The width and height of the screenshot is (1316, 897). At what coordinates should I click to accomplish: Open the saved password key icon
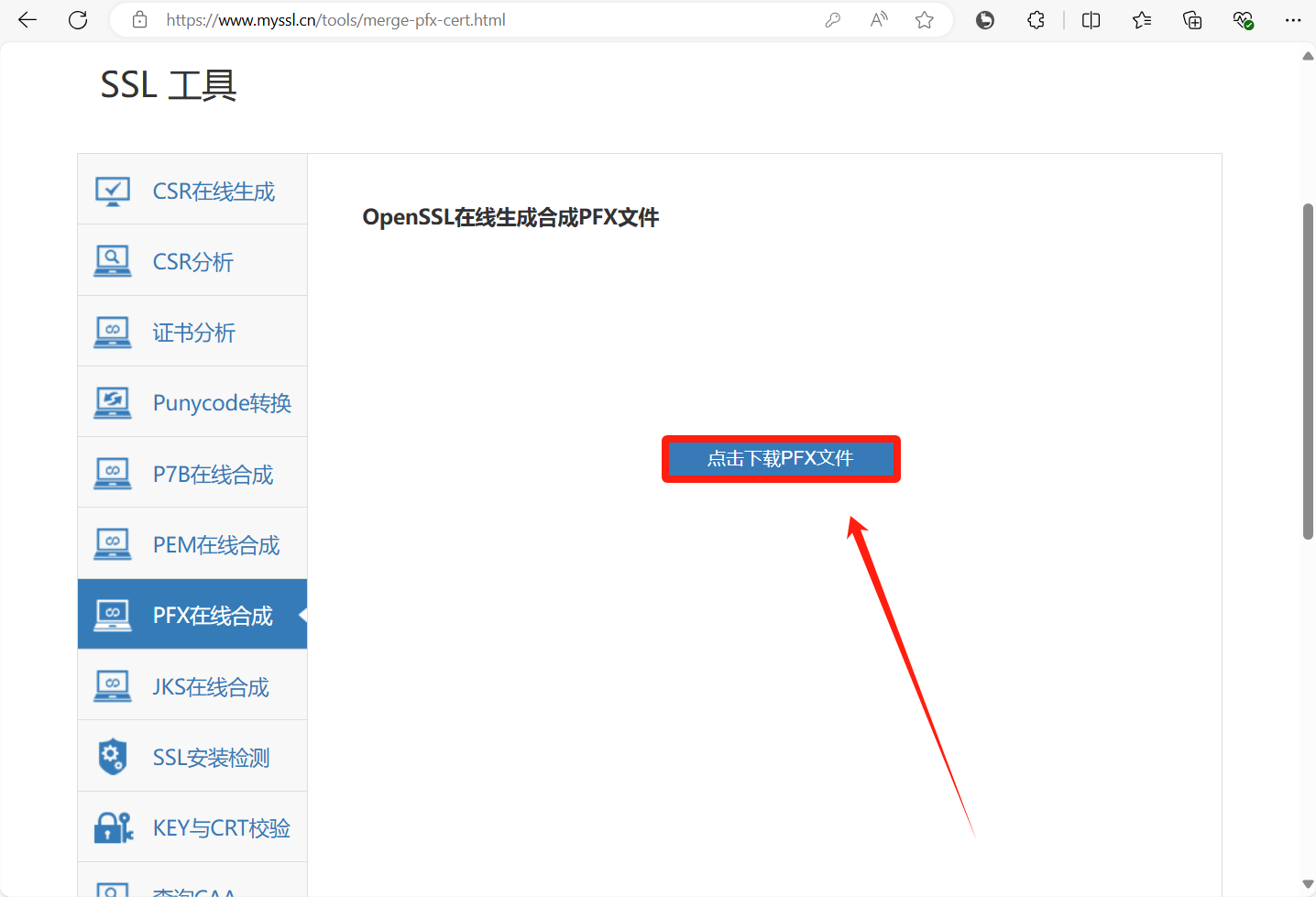click(832, 20)
